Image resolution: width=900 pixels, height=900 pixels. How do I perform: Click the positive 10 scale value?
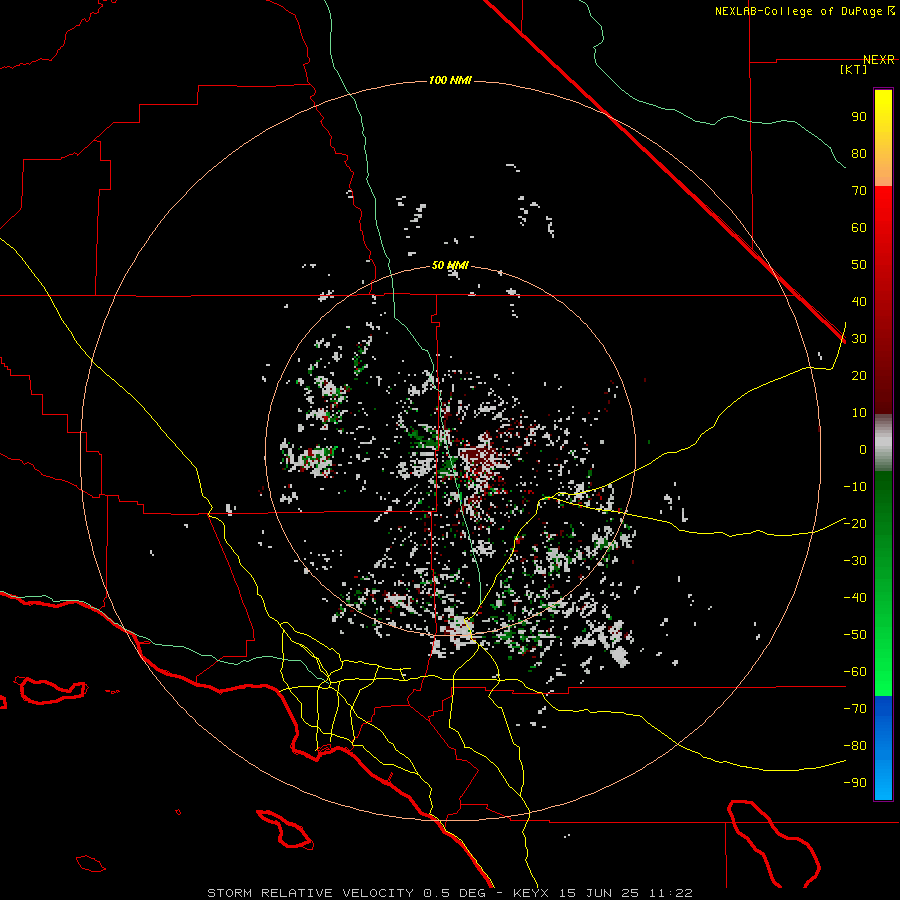click(x=859, y=413)
